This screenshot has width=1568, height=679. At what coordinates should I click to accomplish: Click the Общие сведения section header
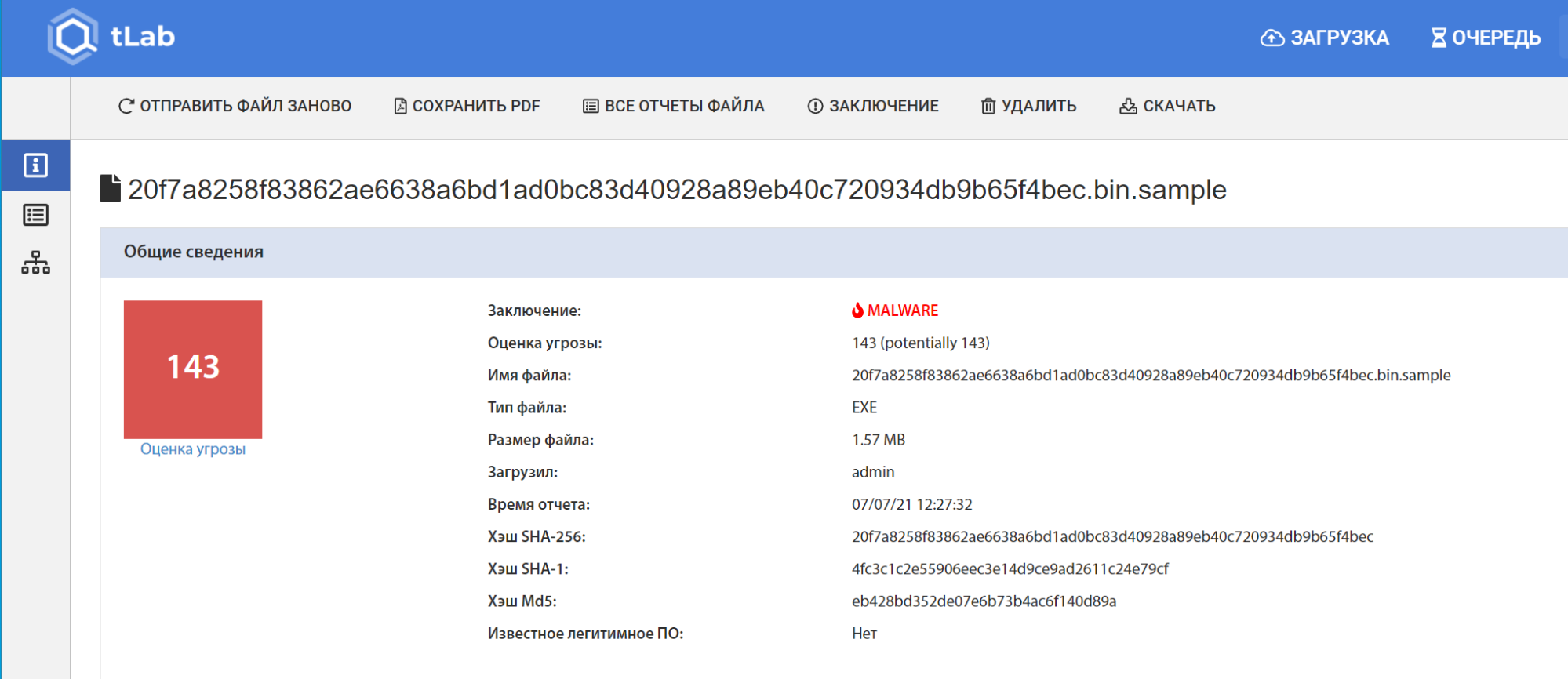pos(194,252)
